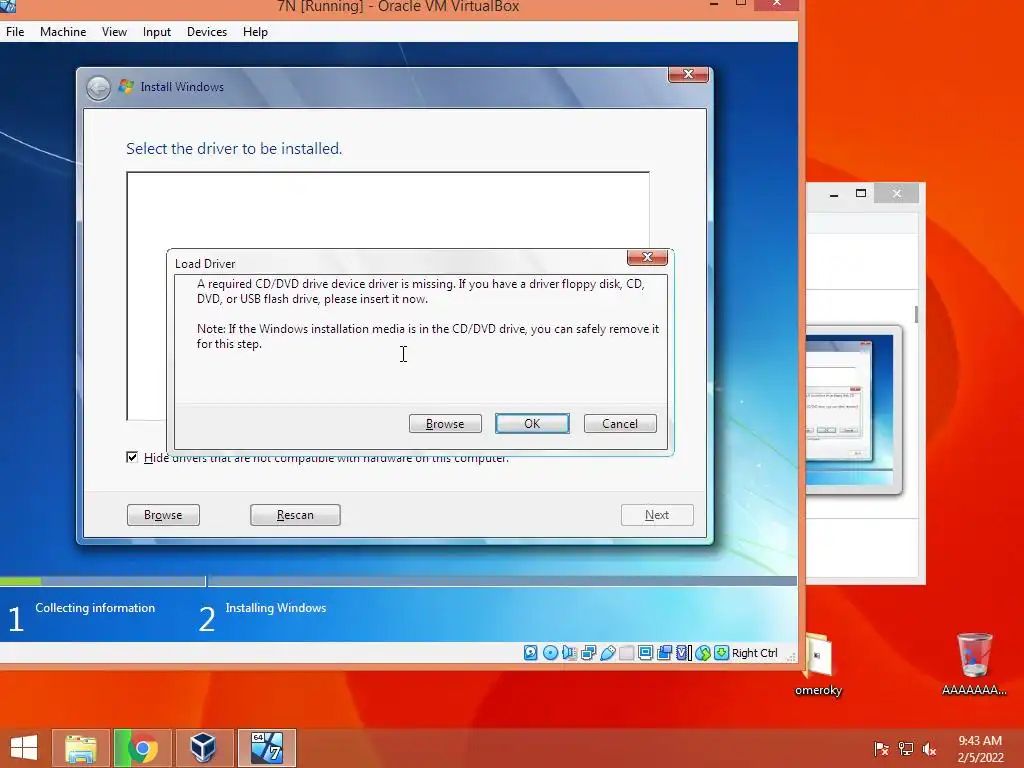Screen dimensions: 1024x768
Task: Click the audio status icon in VirtualBox
Action: (x=569, y=652)
